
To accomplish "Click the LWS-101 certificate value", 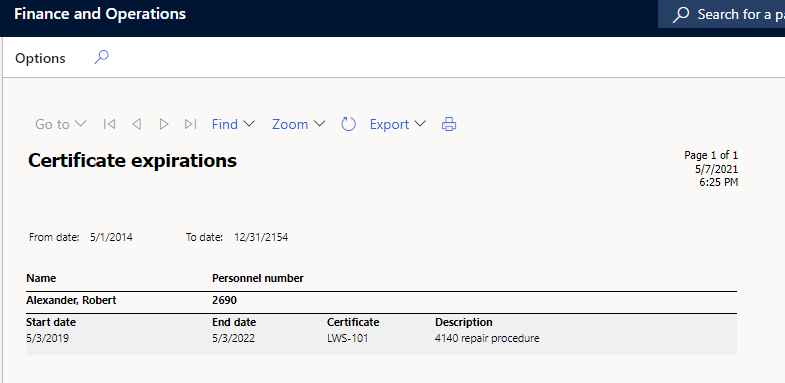I will click(347, 338).
